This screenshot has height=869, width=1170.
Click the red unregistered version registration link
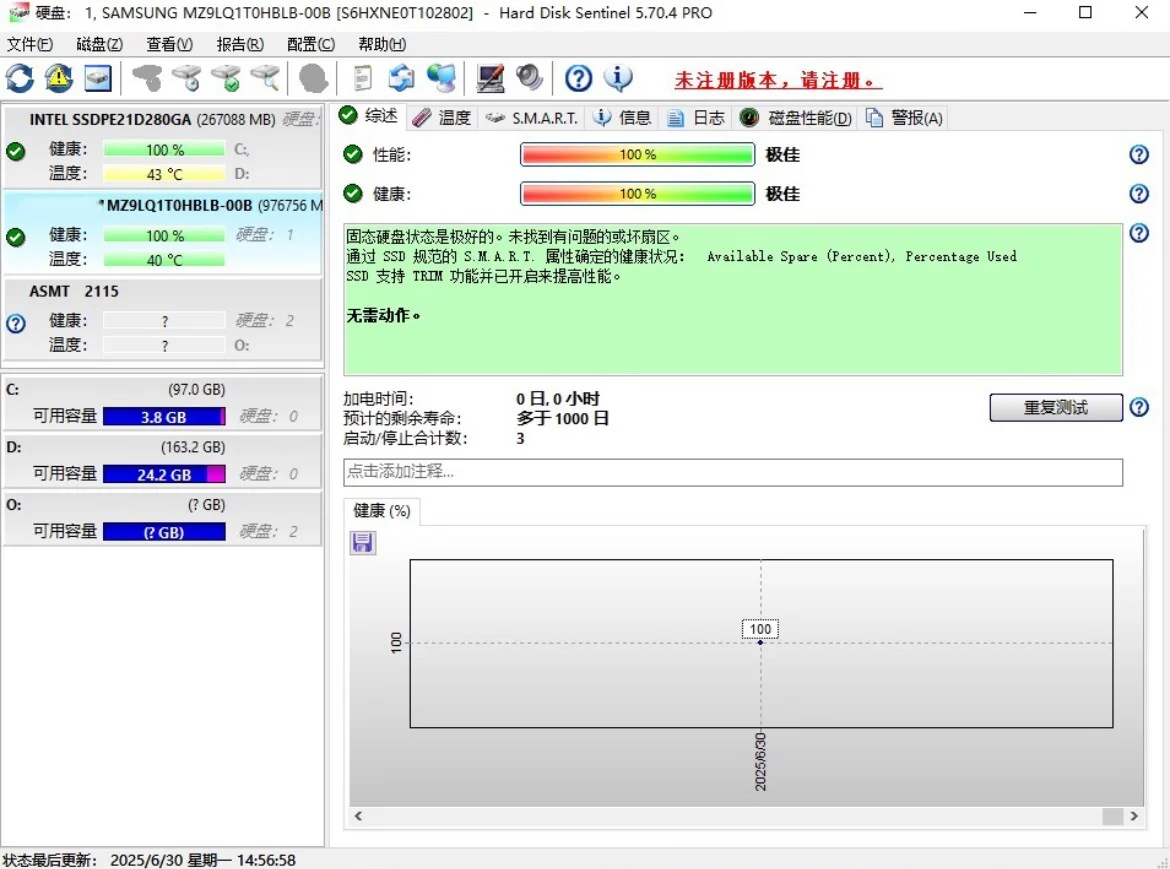pos(778,80)
